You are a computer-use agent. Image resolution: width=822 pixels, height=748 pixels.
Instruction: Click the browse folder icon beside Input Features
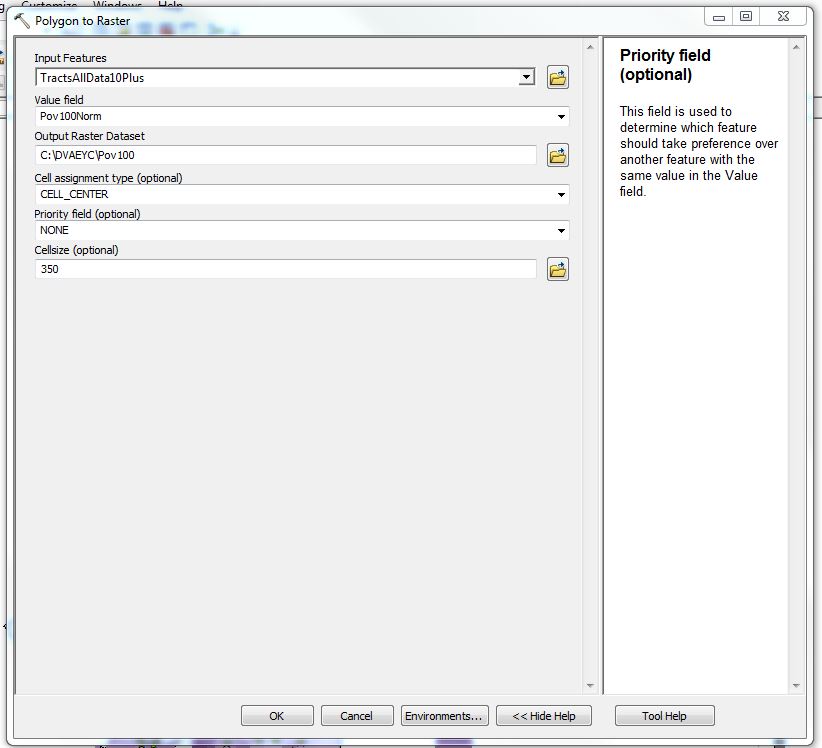pyautogui.click(x=558, y=78)
